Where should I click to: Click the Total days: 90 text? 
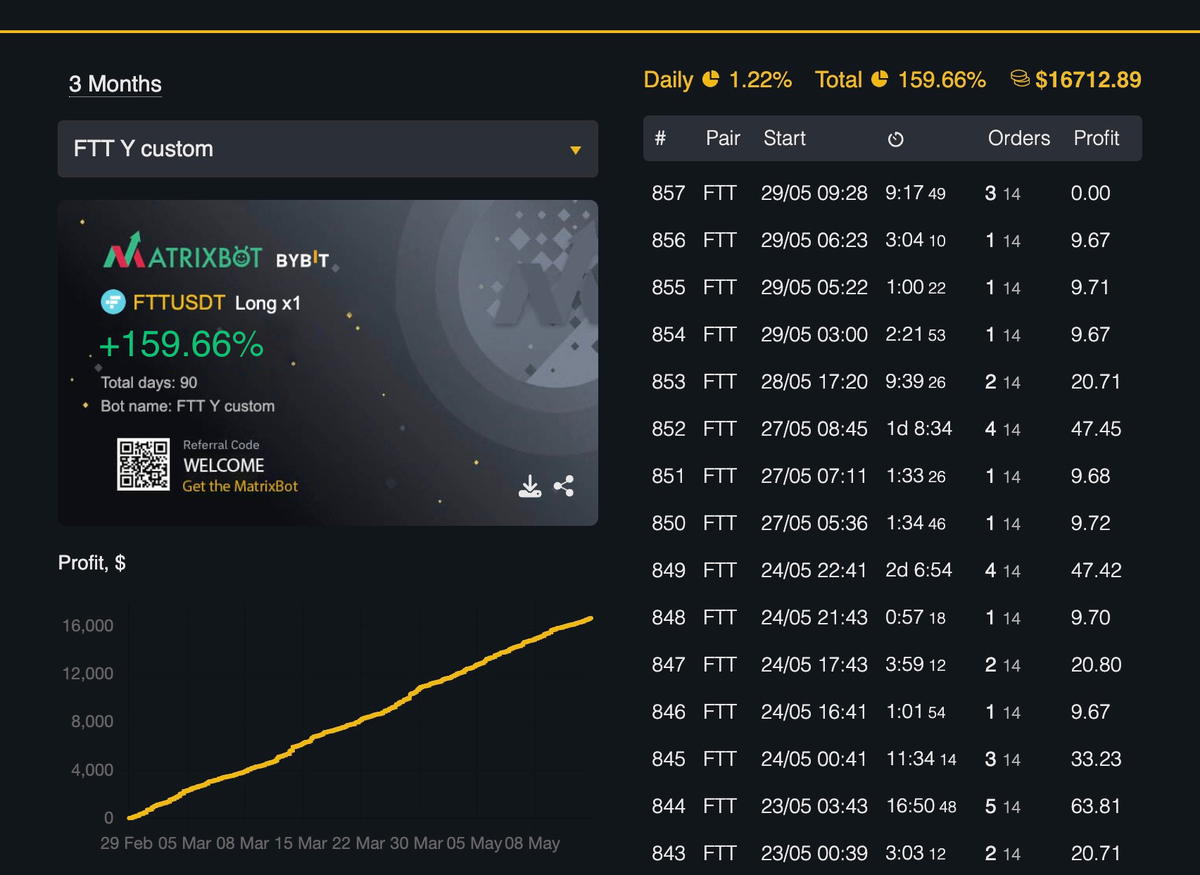149,383
